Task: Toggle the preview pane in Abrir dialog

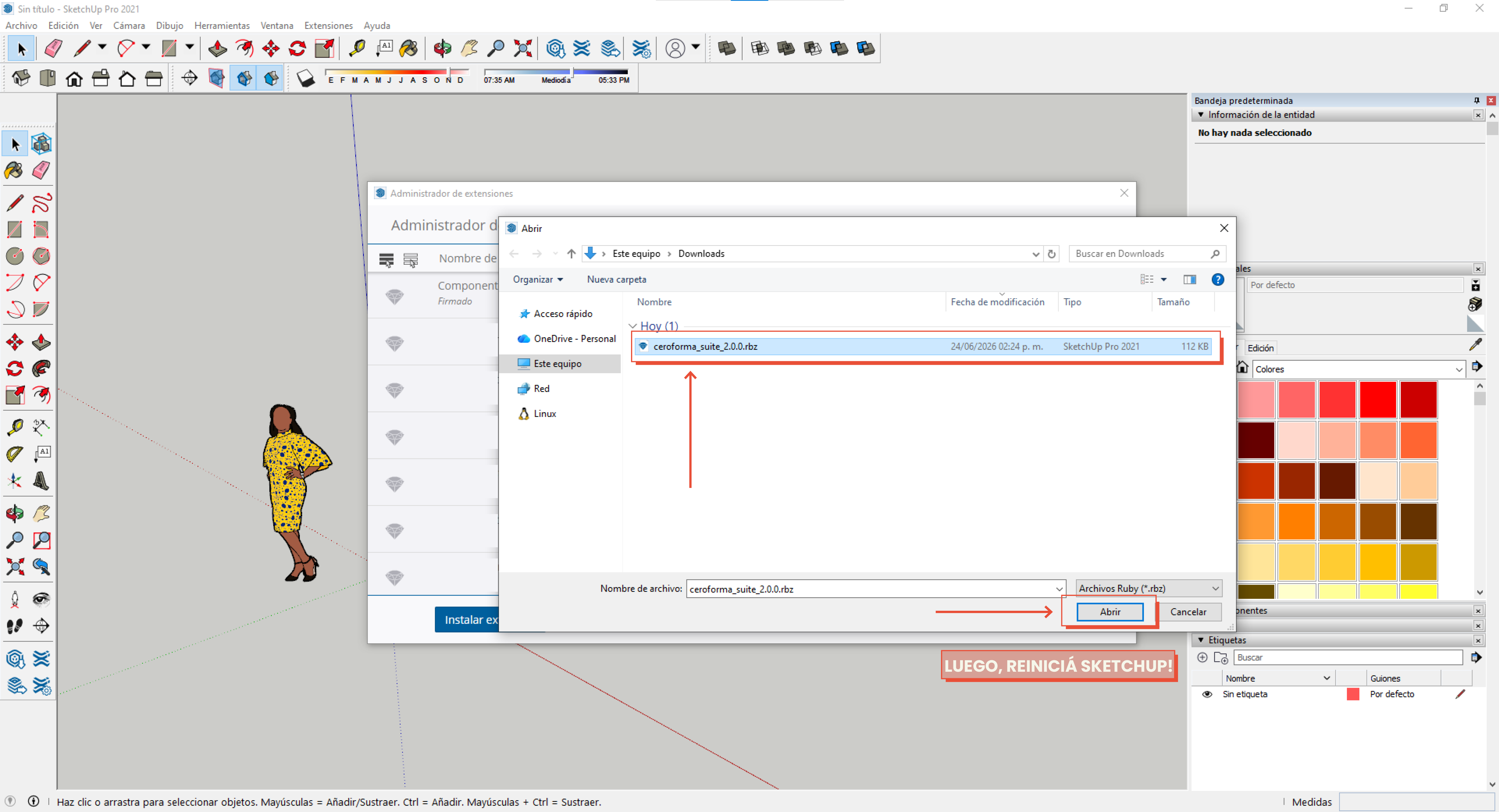Action: point(1190,279)
